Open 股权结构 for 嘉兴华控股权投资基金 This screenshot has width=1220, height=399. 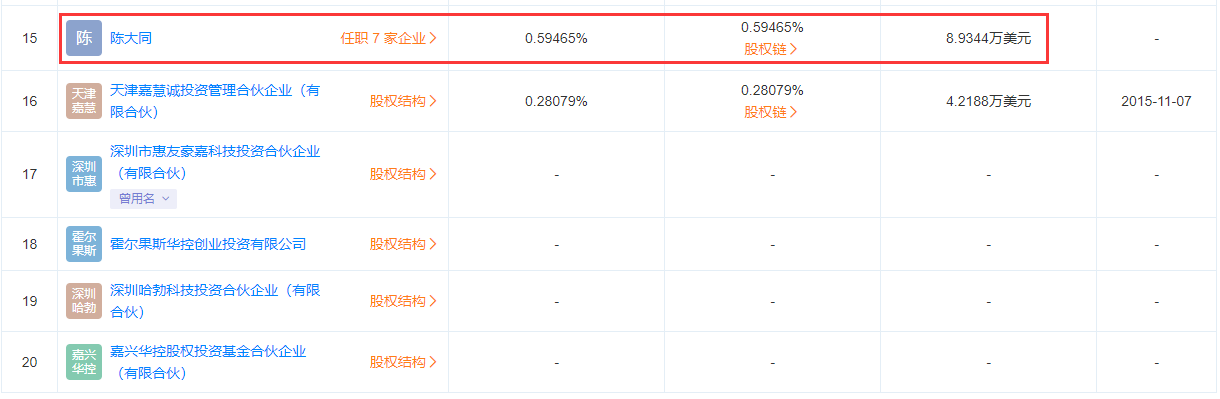pyautogui.click(x=404, y=362)
